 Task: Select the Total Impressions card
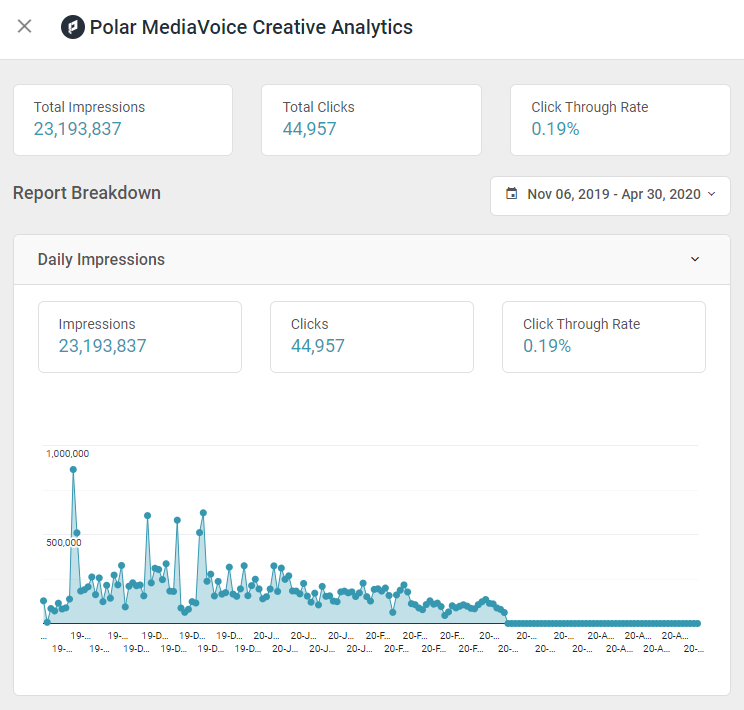pyautogui.click(x=123, y=120)
